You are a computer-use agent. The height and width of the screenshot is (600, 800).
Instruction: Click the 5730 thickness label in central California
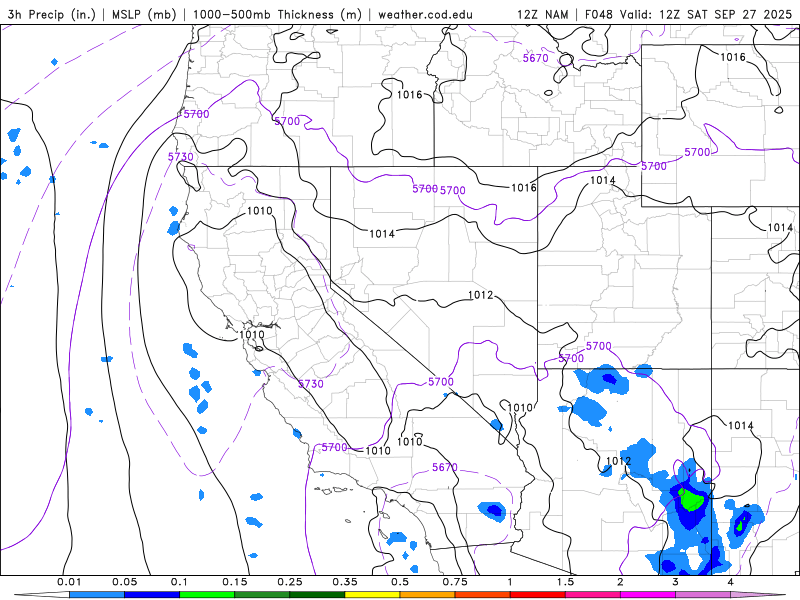click(x=311, y=384)
